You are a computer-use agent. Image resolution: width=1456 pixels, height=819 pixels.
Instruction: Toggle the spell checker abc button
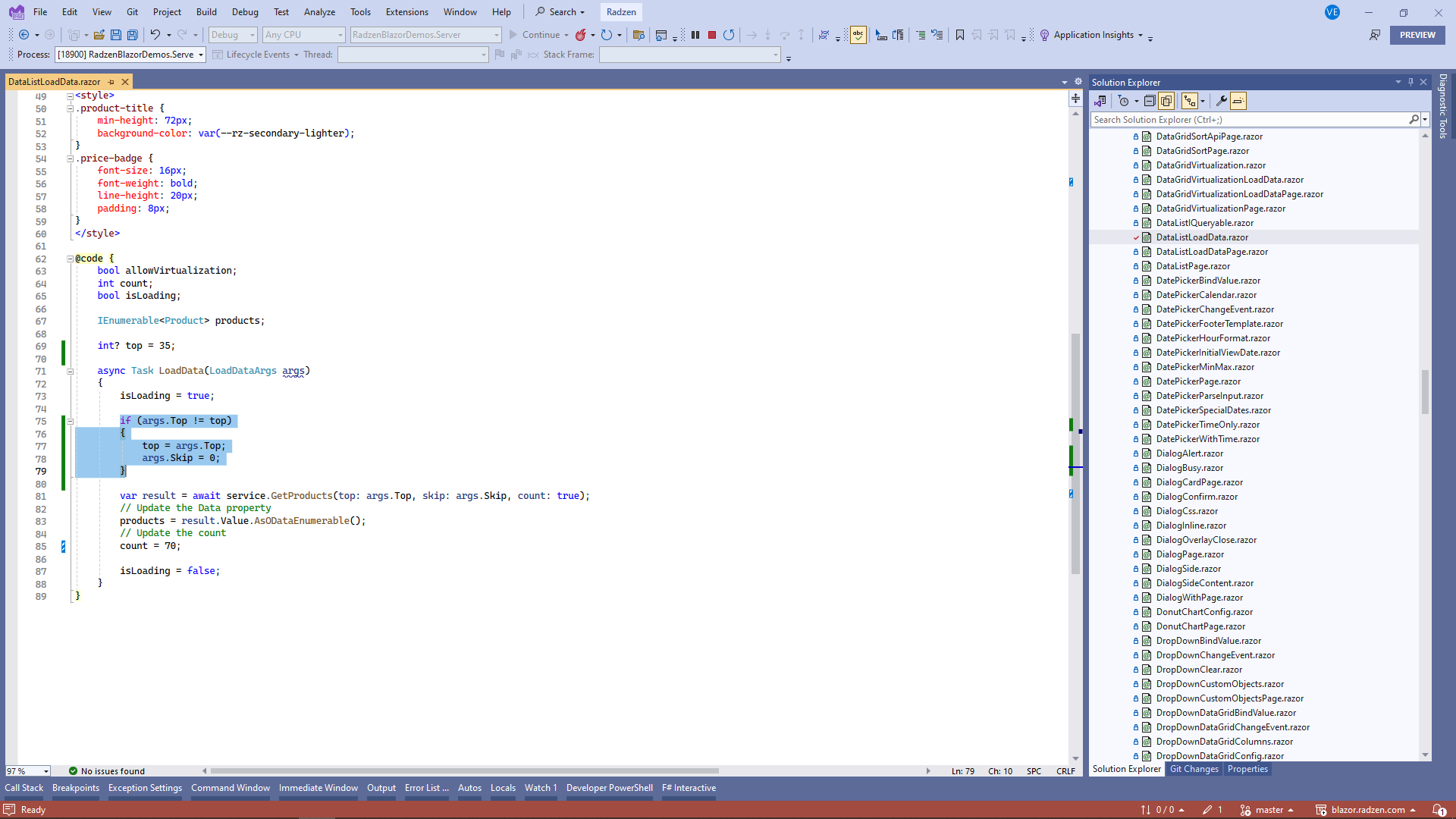pos(858,35)
